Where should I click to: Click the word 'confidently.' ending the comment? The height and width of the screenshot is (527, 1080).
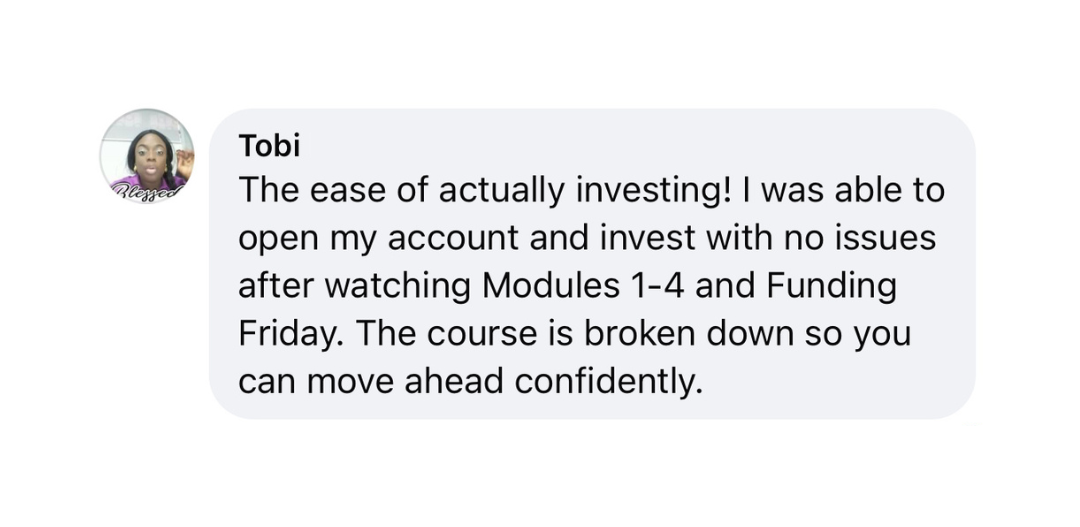[608, 382]
